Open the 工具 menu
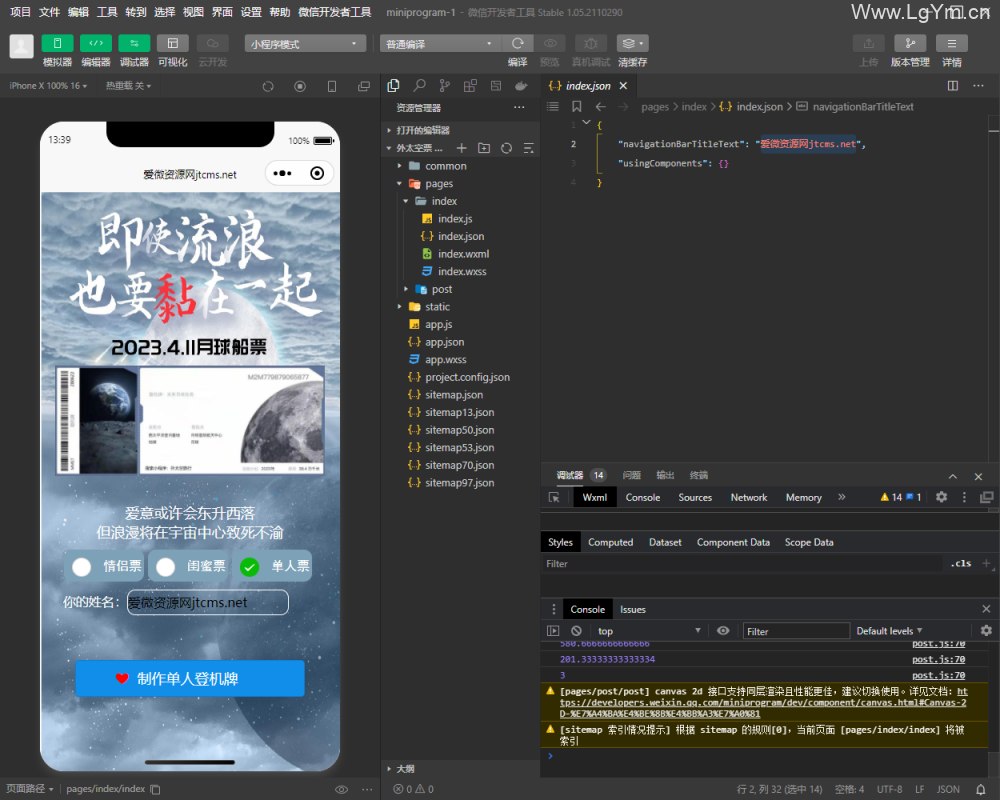Screen dimensions: 1000x800 pyautogui.click(x=107, y=12)
